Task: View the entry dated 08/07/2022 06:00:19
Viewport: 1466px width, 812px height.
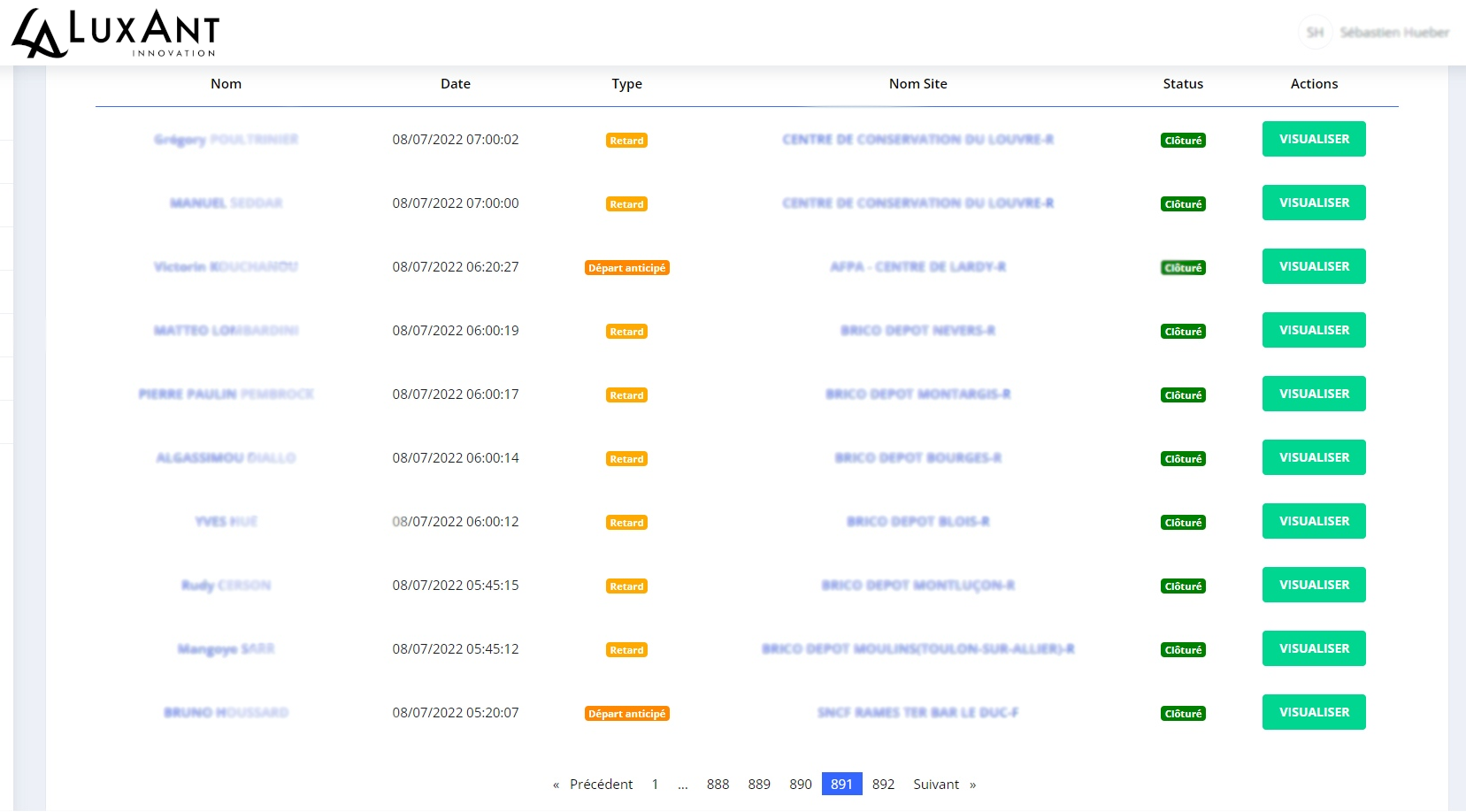Action: coord(1313,330)
